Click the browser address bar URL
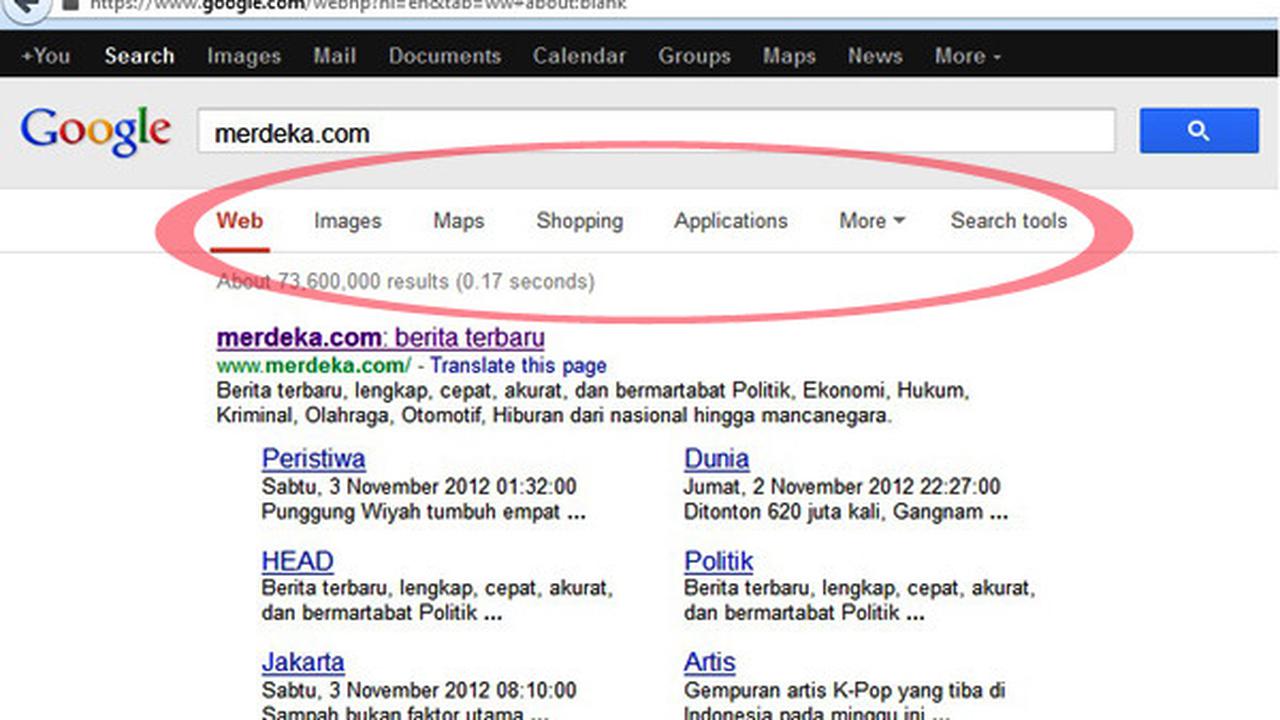 click(x=357, y=5)
